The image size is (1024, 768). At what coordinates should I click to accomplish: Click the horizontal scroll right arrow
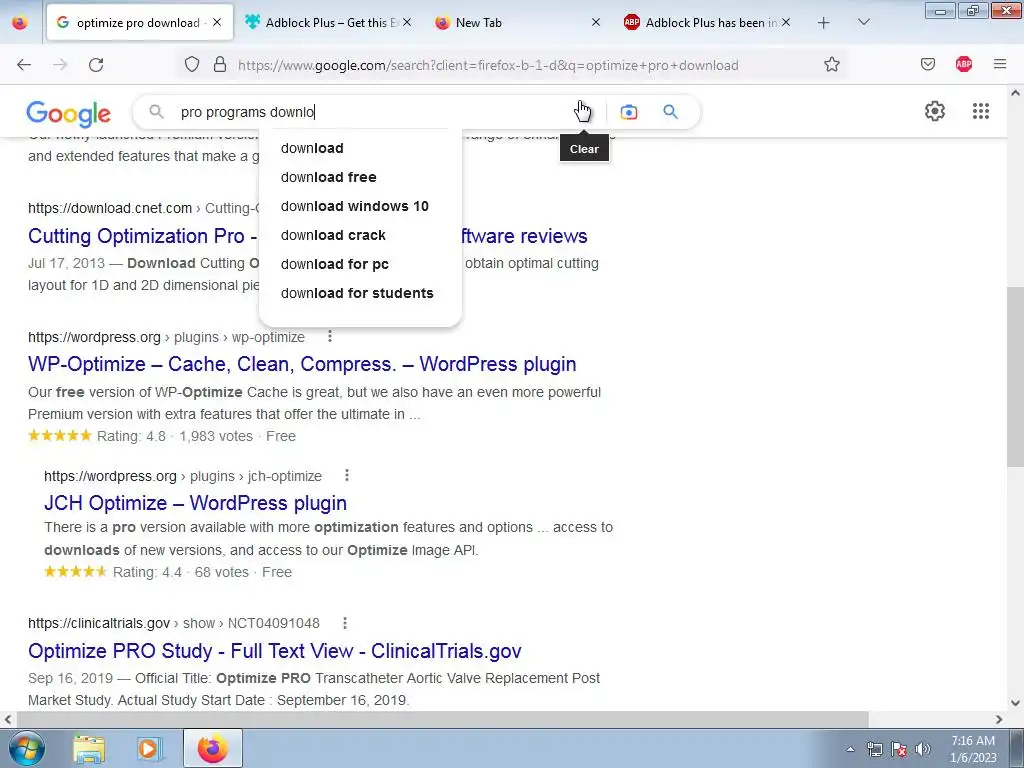(x=999, y=720)
